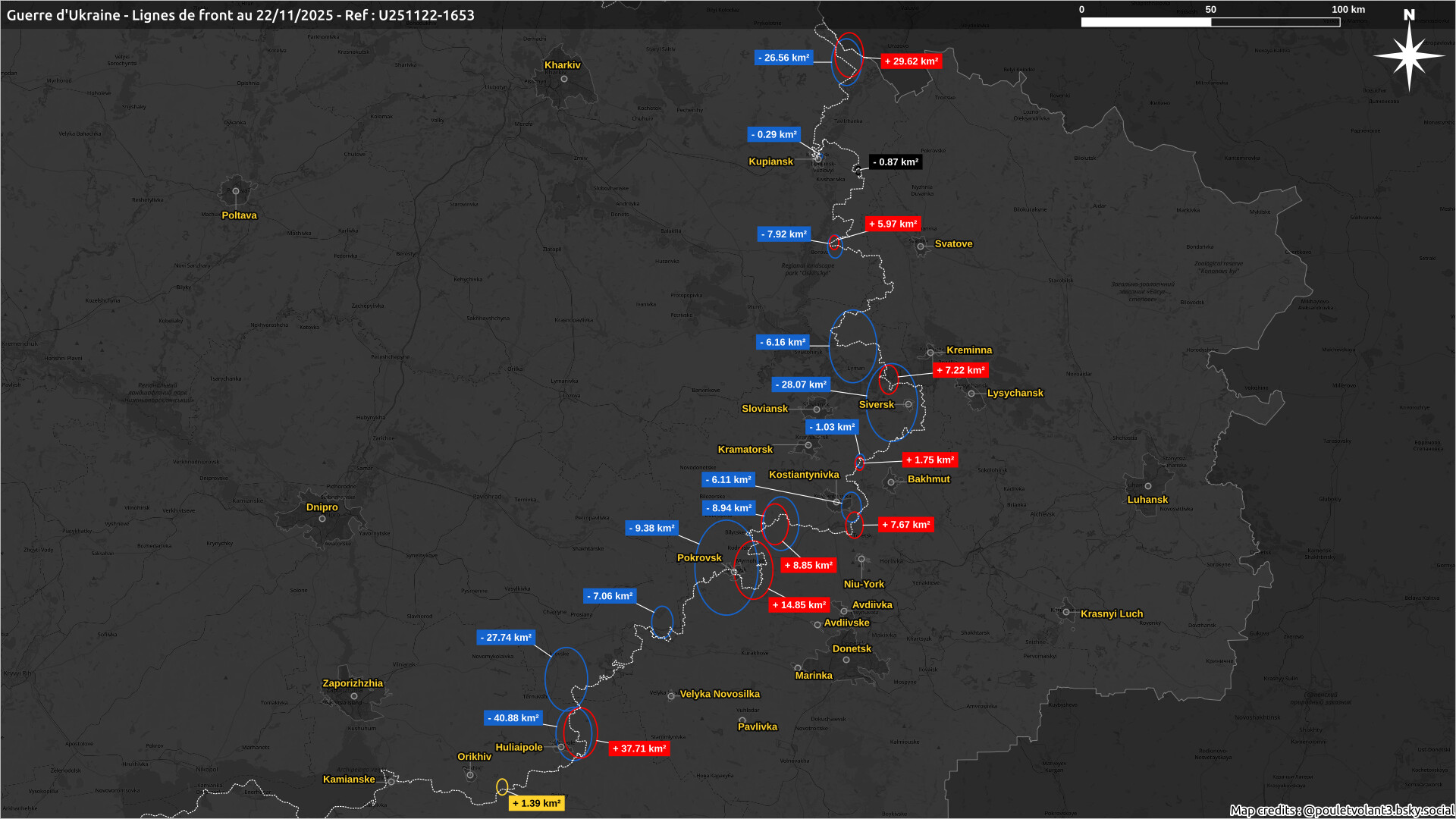Click the Luhansk city marker dot

pos(1148,486)
